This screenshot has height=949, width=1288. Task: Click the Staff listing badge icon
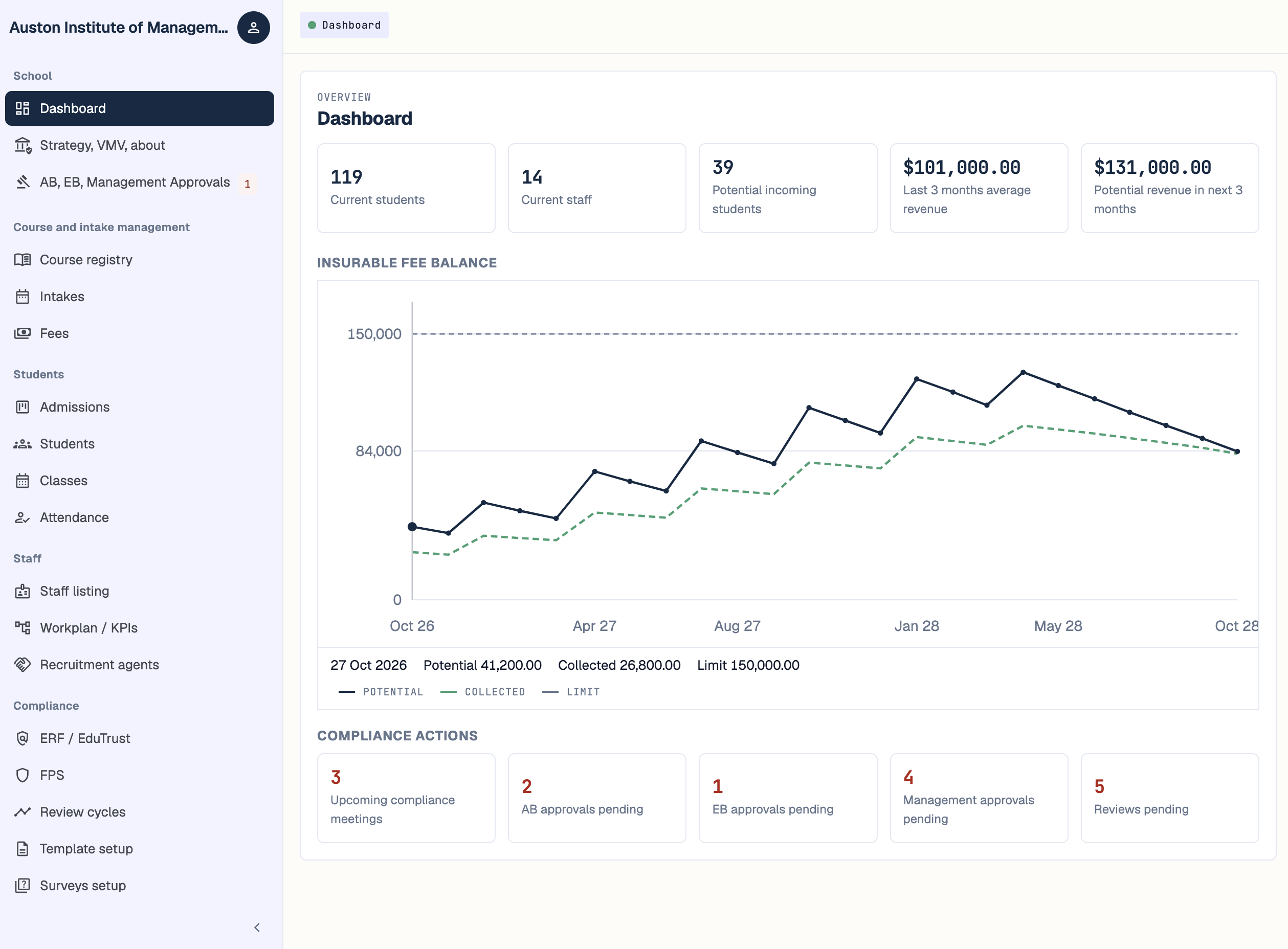23,591
